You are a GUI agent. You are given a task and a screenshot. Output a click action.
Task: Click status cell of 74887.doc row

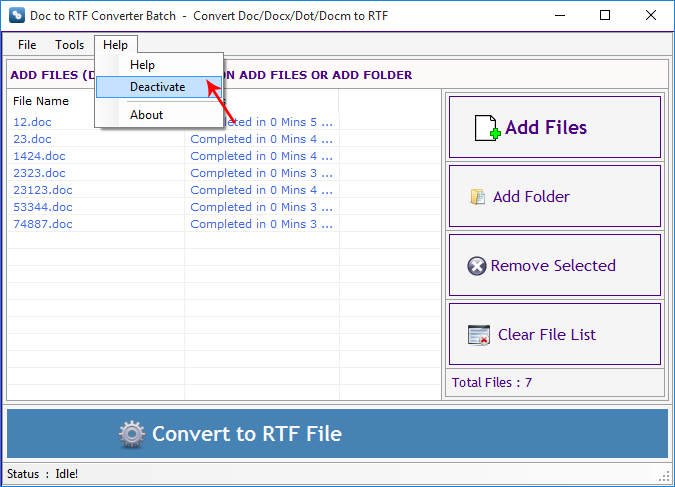(262, 224)
